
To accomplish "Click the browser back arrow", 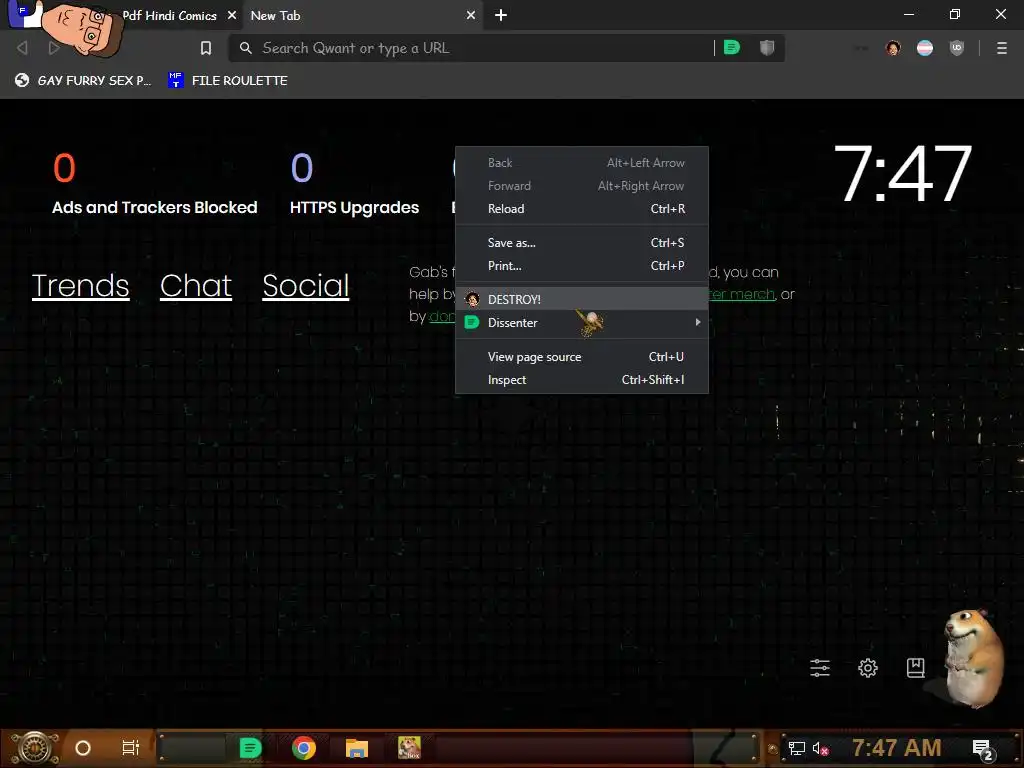I will (x=22, y=48).
